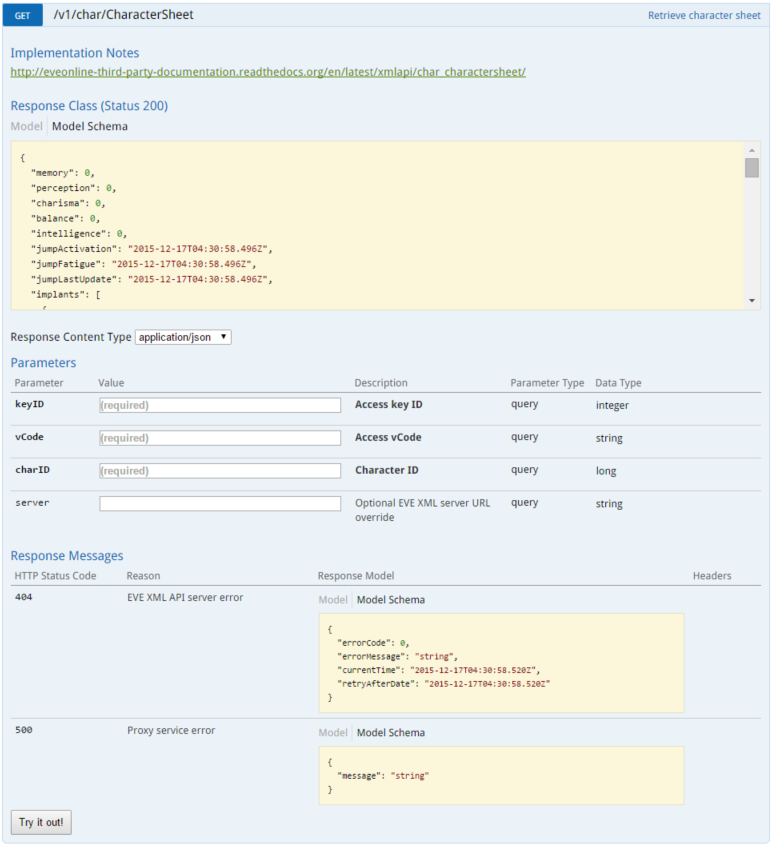The image size is (775, 849).
Task: Click the Headers column header
Action: point(712,576)
